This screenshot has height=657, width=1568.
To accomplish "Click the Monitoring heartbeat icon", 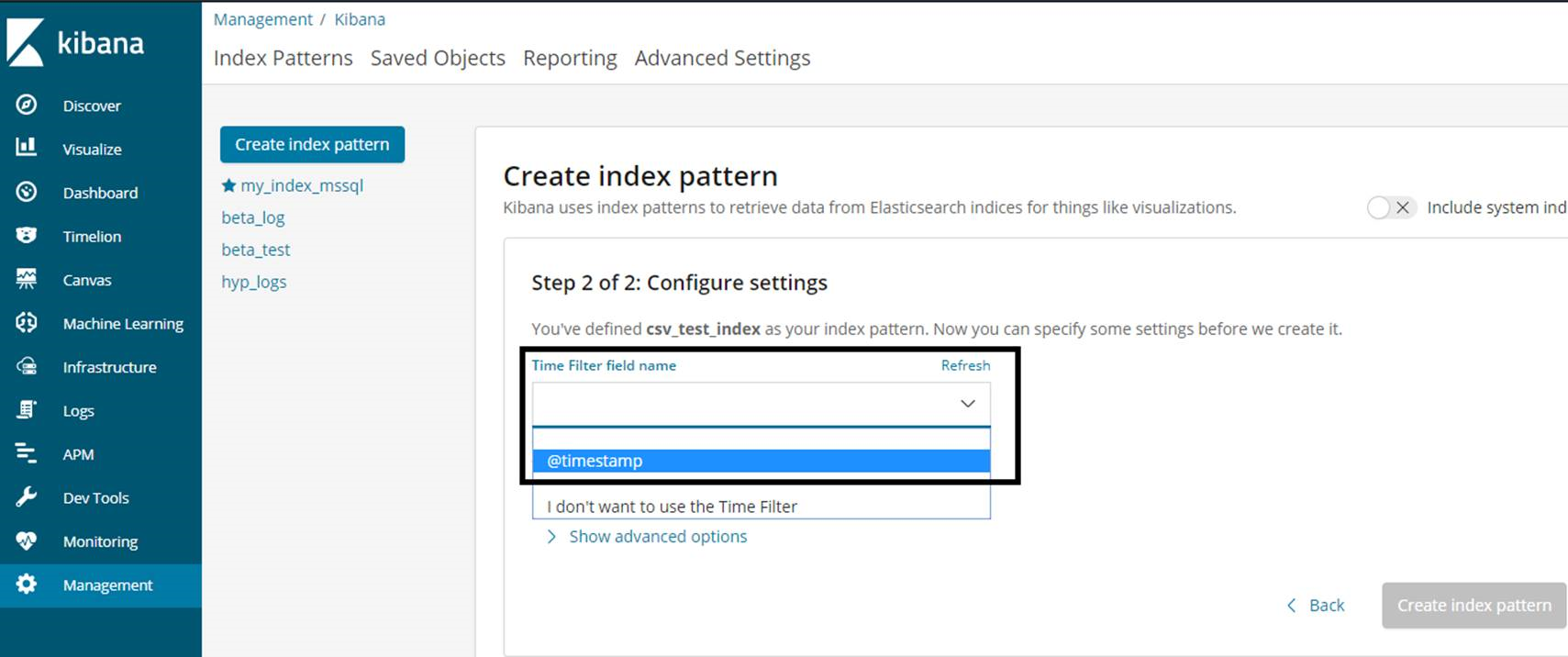I will click(x=27, y=540).
